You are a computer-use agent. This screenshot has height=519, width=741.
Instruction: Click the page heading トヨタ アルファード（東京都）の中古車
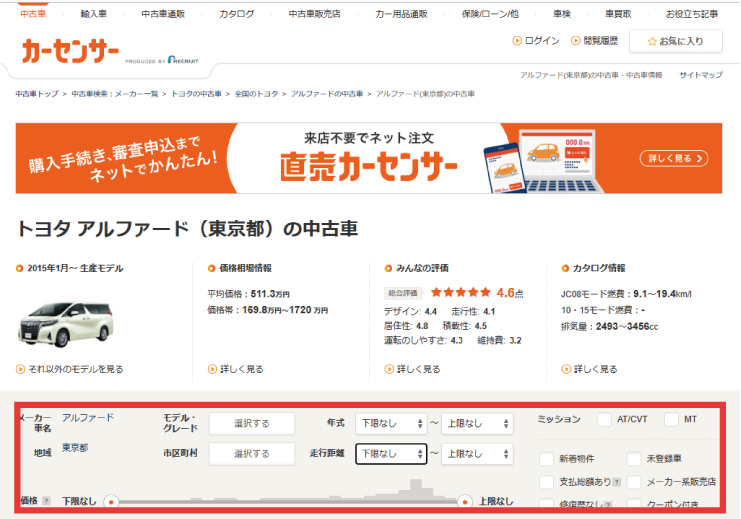(x=187, y=229)
